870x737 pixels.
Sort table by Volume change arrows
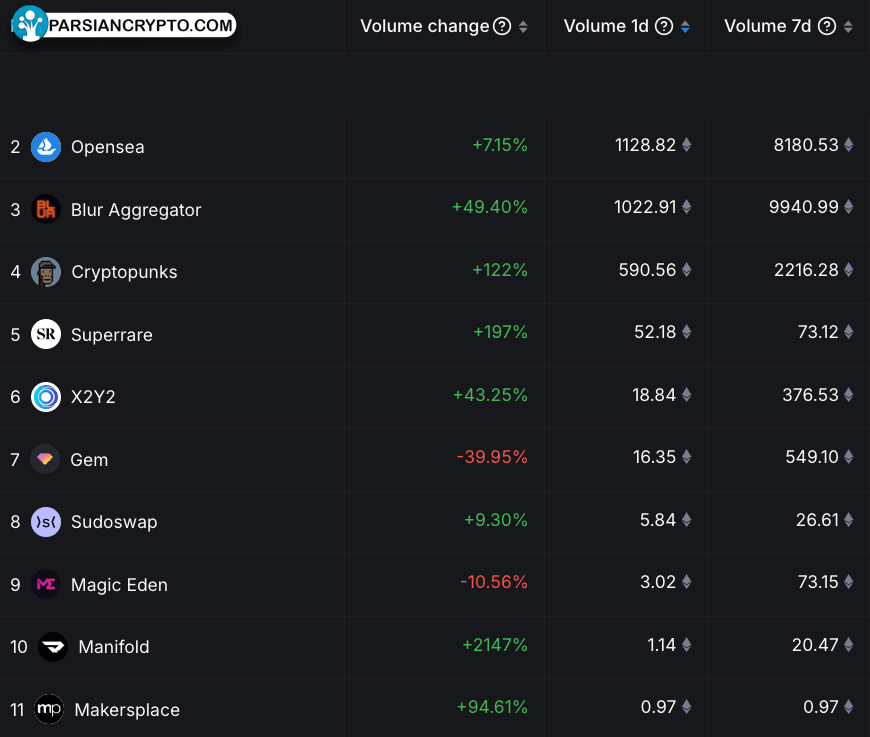click(523, 27)
